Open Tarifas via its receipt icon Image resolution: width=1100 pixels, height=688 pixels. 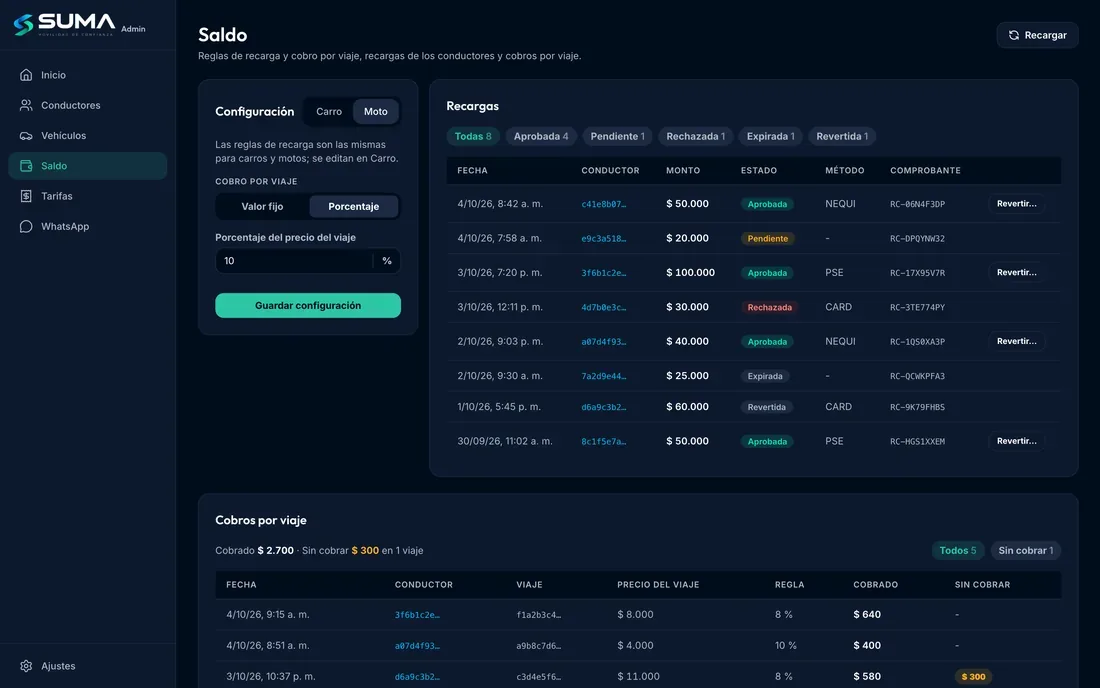coord(26,196)
